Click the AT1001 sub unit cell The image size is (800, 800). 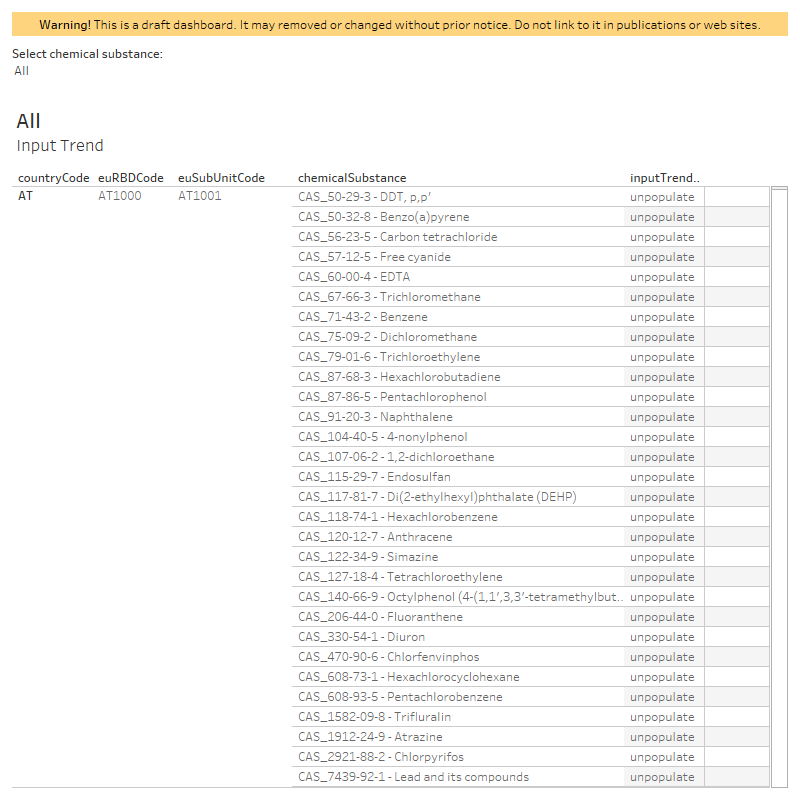199,196
